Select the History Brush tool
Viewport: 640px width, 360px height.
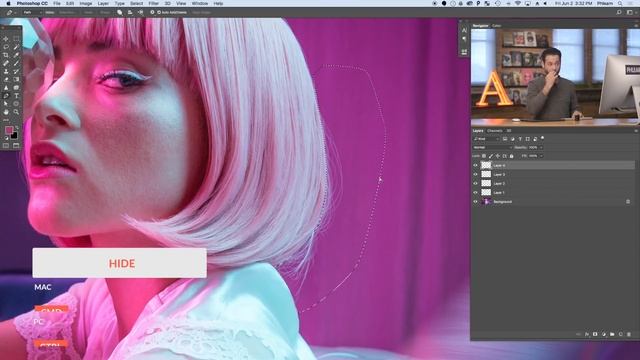tap(16, 71)
